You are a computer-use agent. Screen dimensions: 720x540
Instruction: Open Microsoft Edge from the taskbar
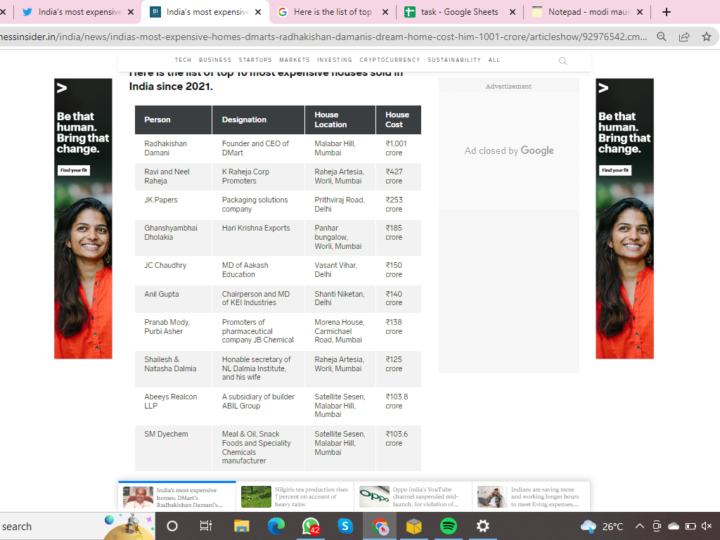(276, 525)
